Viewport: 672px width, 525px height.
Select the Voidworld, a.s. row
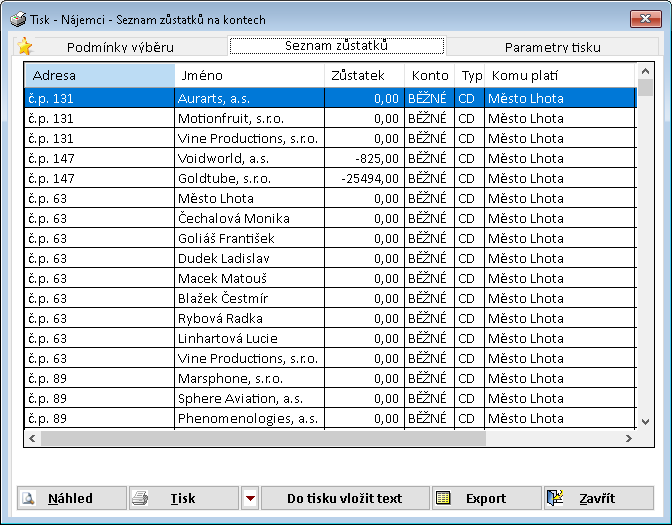(x=249, y=158)
